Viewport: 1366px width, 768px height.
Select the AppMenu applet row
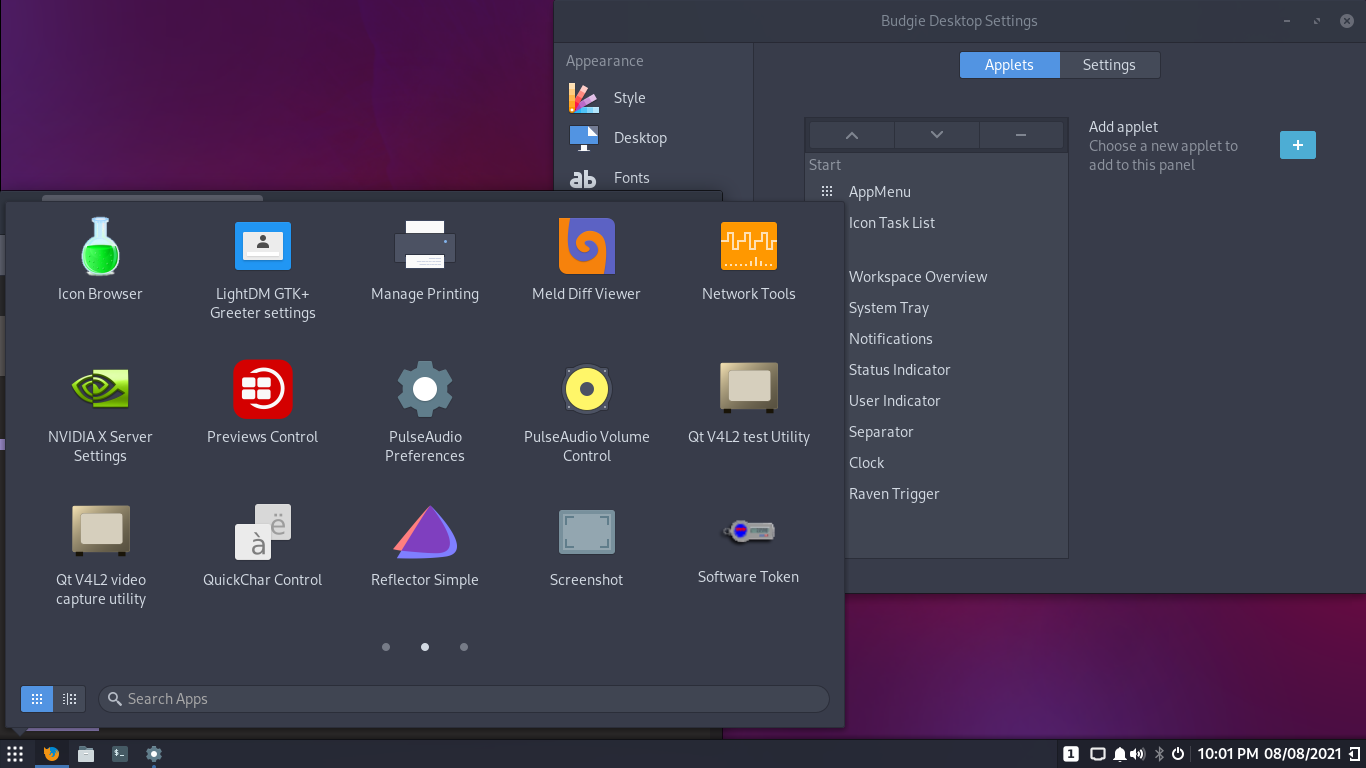pyautogui.click(x=936, y=192)
